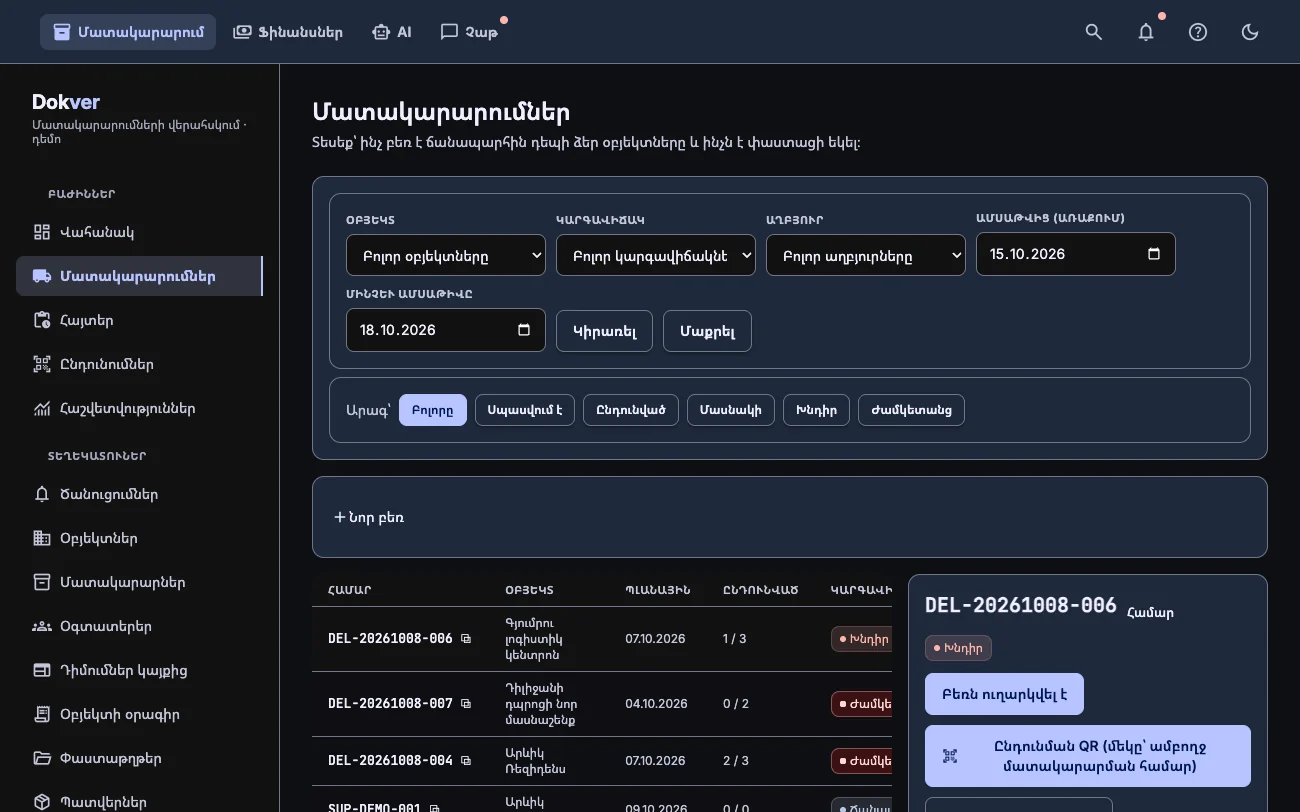Click the Բեռն ուղարկվել է button
Screen dimensions: 1300x812
1004,694
